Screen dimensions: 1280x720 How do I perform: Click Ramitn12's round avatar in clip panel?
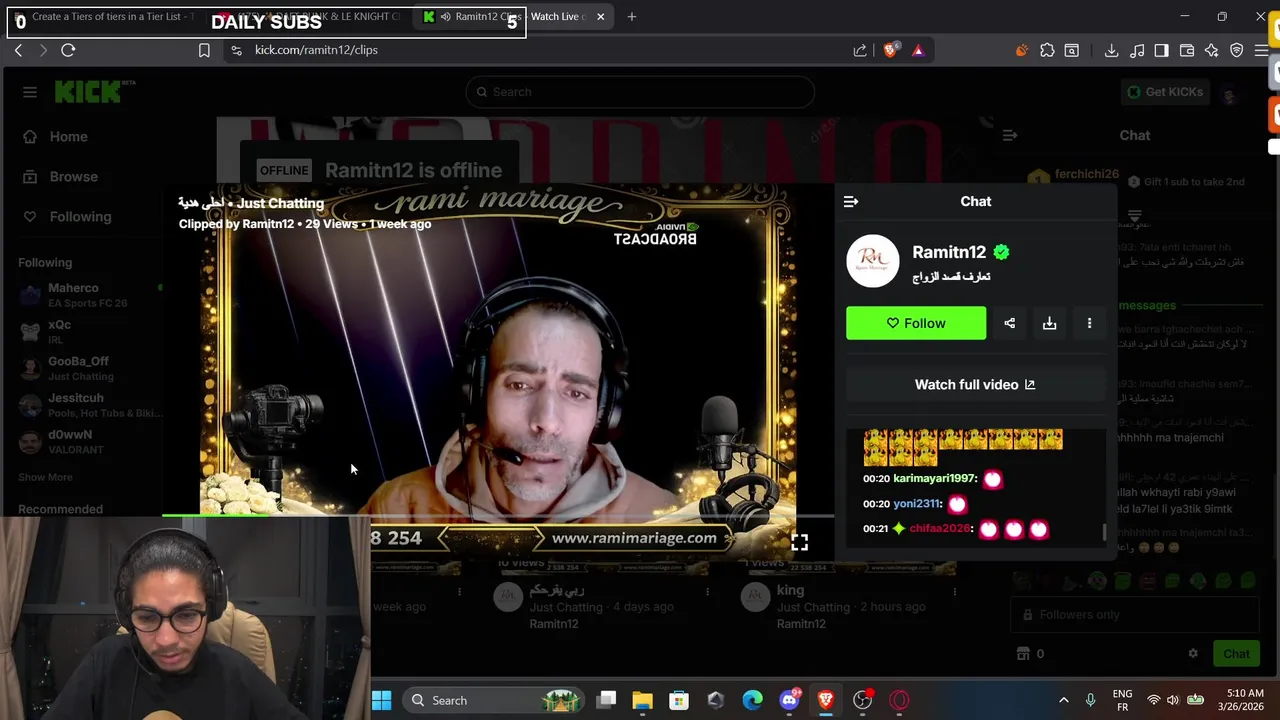pyautogui.click(x=873, y=262)
